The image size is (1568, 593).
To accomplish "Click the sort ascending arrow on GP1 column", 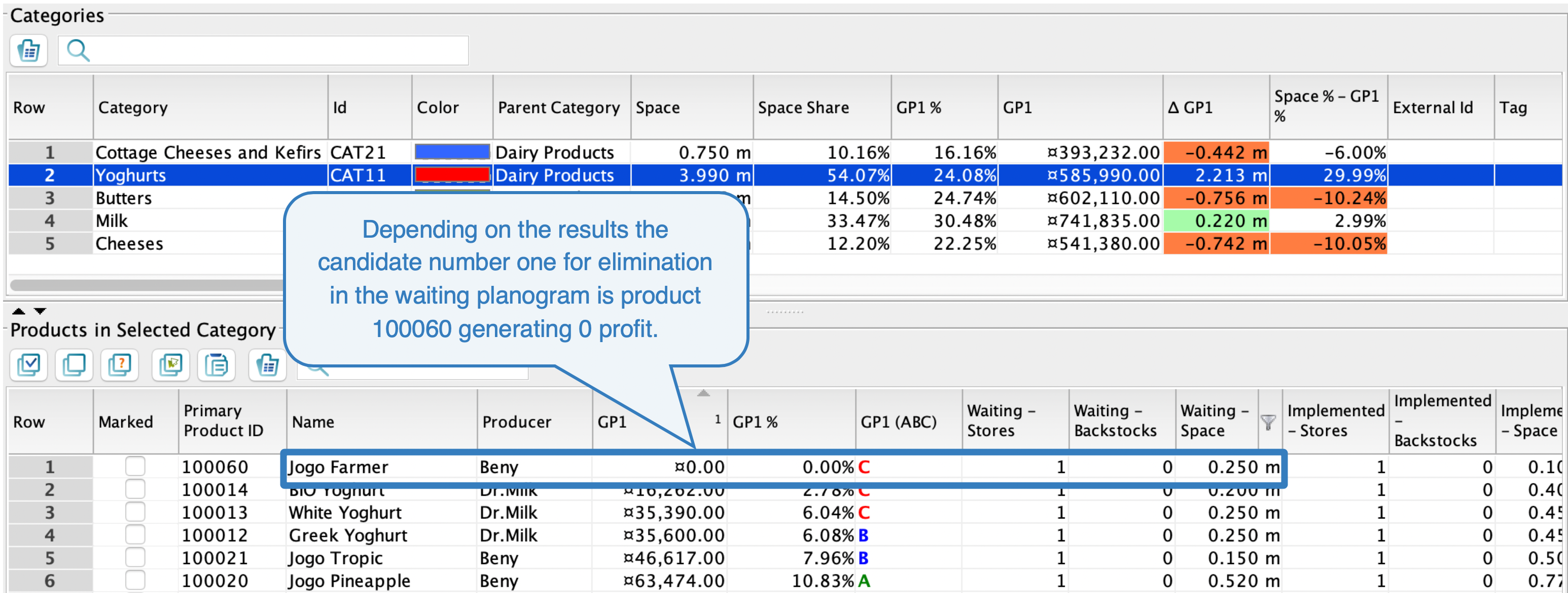I will coord(704,393).
